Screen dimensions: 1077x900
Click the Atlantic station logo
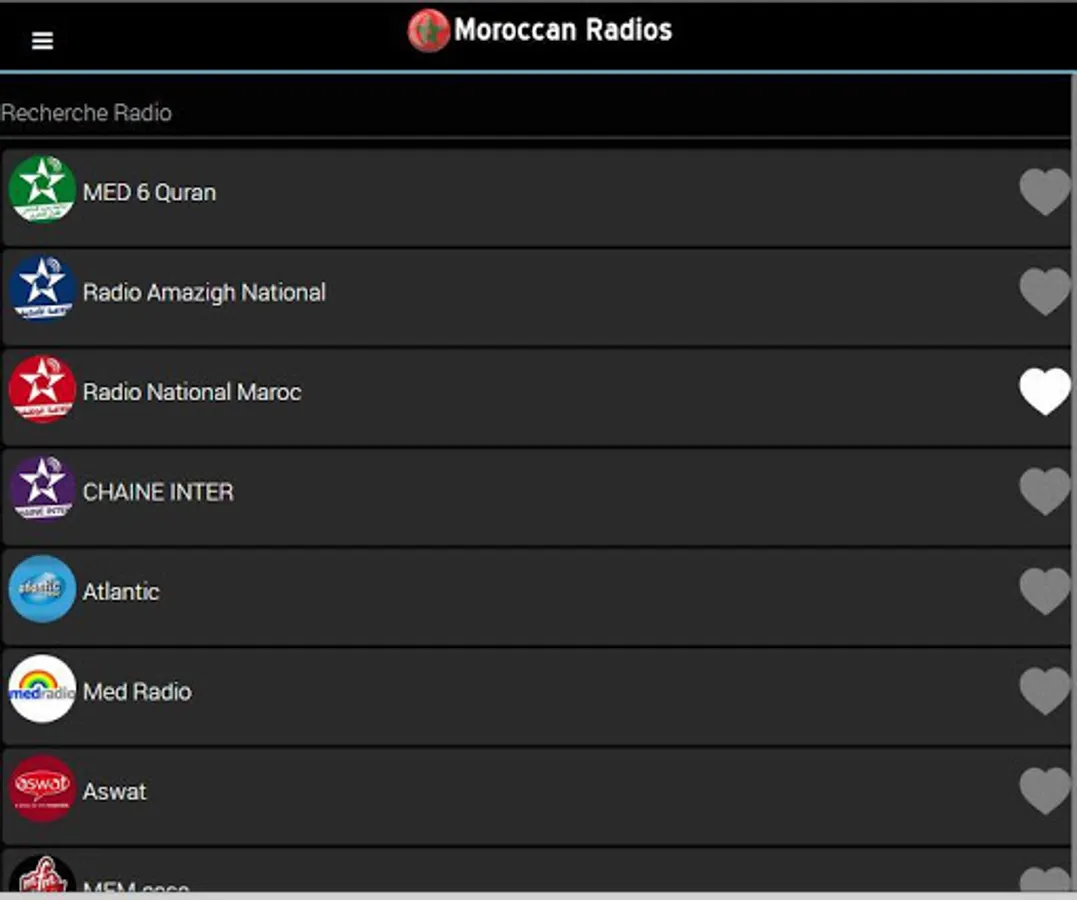pyautogui.click(x=42, y=589)
